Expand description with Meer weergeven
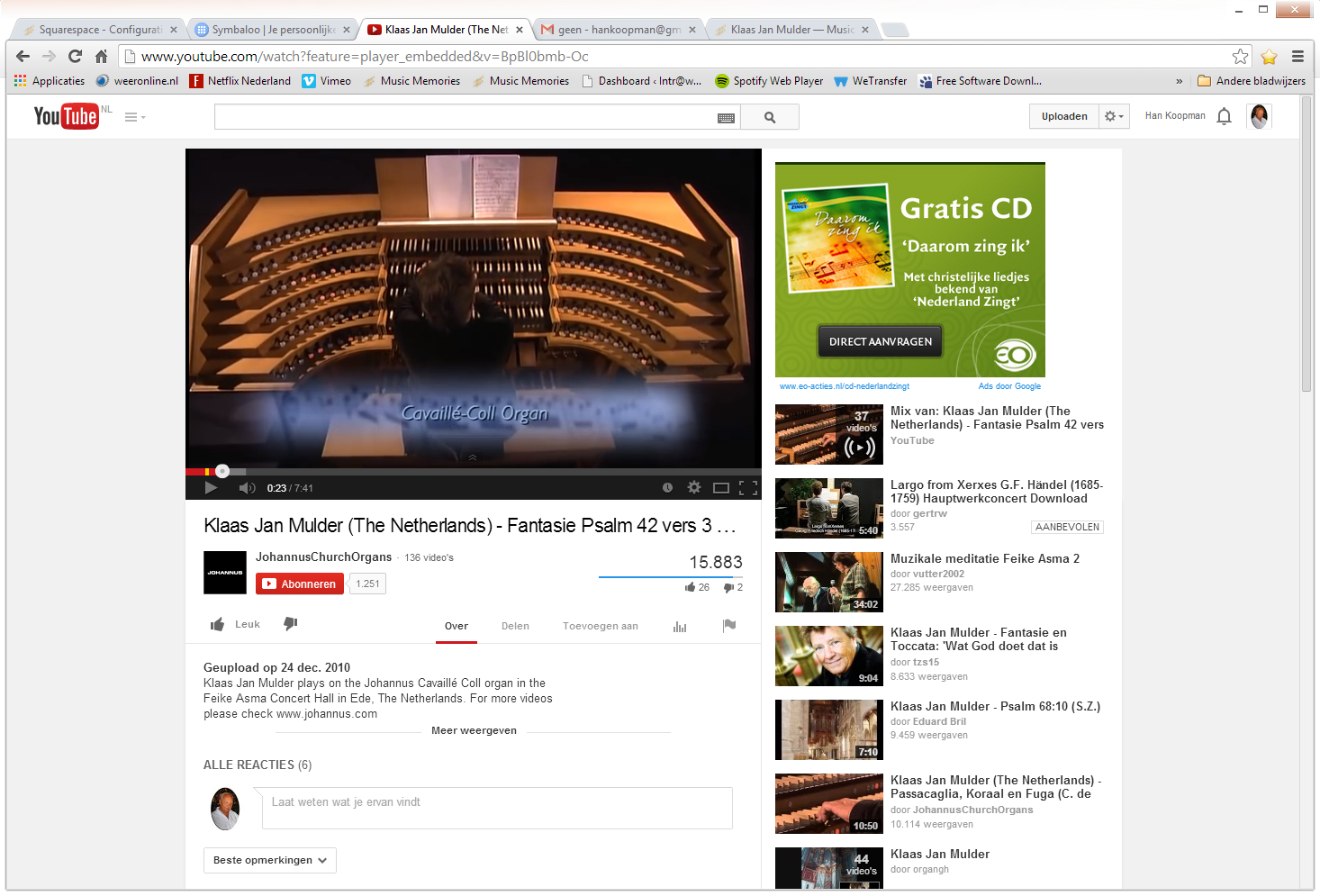The width and height of the screenshot is (1320, 896). click(474, 730)
